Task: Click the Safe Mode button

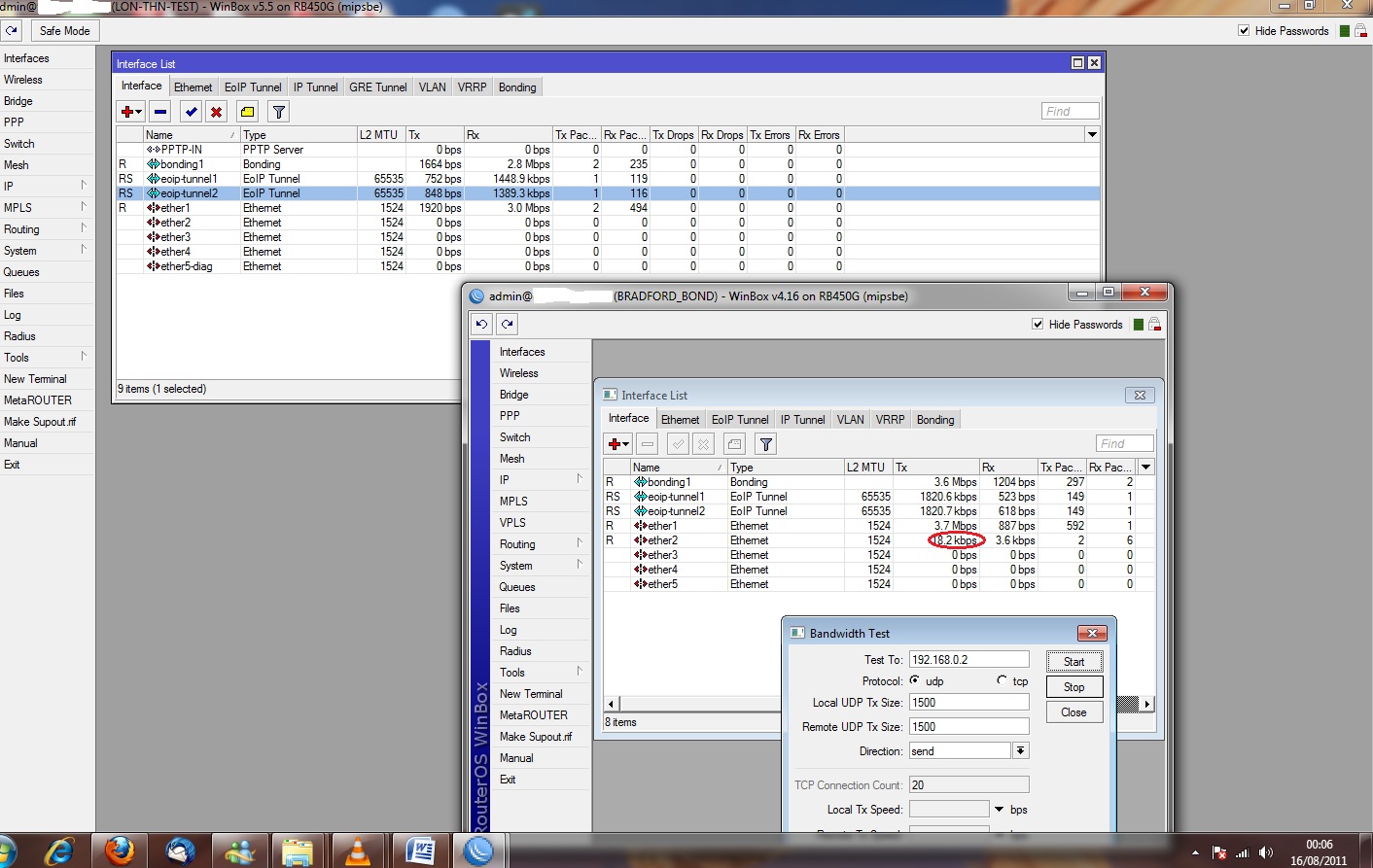Action: click(x=64, y=31)
